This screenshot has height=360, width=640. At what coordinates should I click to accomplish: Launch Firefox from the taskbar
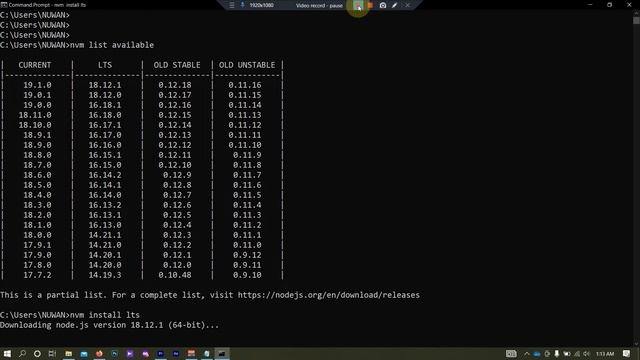99,353
